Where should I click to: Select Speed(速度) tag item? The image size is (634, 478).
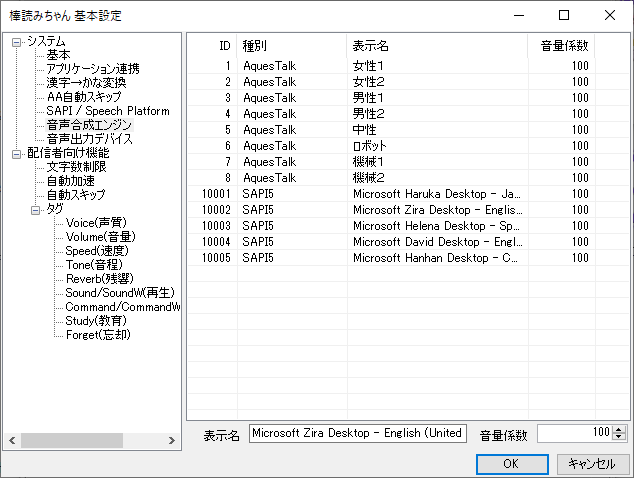pyautogui.click(x=97, y=251)
